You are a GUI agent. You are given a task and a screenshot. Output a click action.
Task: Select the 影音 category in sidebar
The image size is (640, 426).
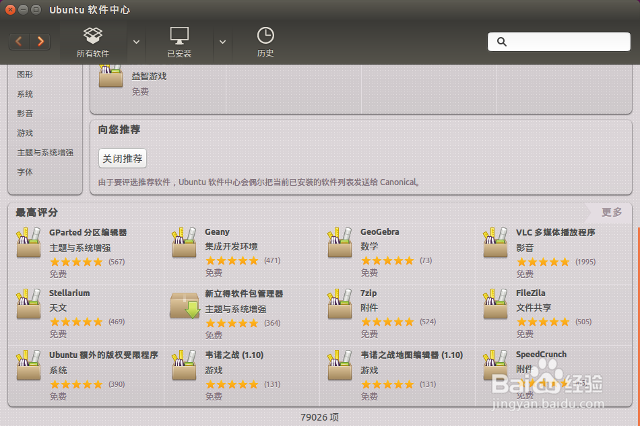[24, 113]
